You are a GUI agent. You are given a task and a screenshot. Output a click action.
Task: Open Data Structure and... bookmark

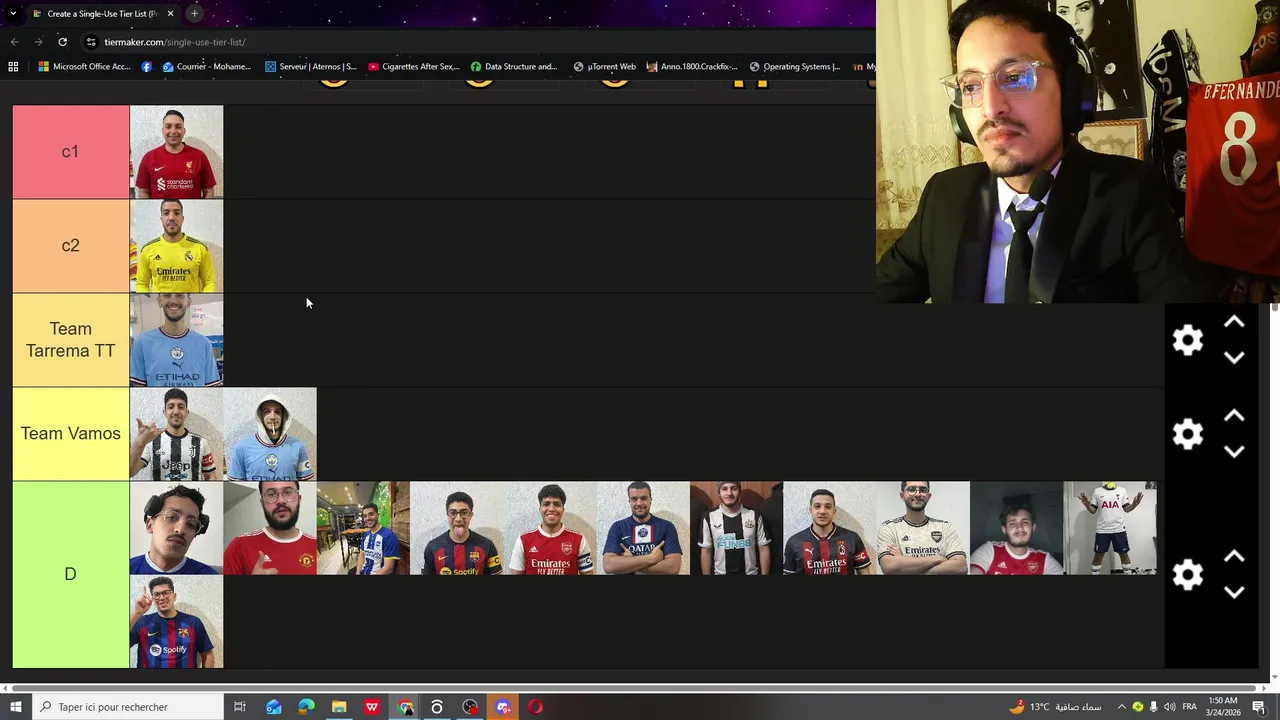[514, 67]
